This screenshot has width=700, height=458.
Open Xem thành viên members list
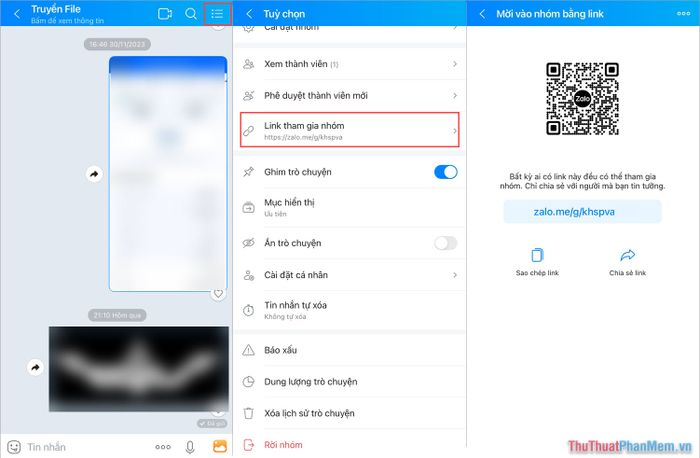coord(350,64)
